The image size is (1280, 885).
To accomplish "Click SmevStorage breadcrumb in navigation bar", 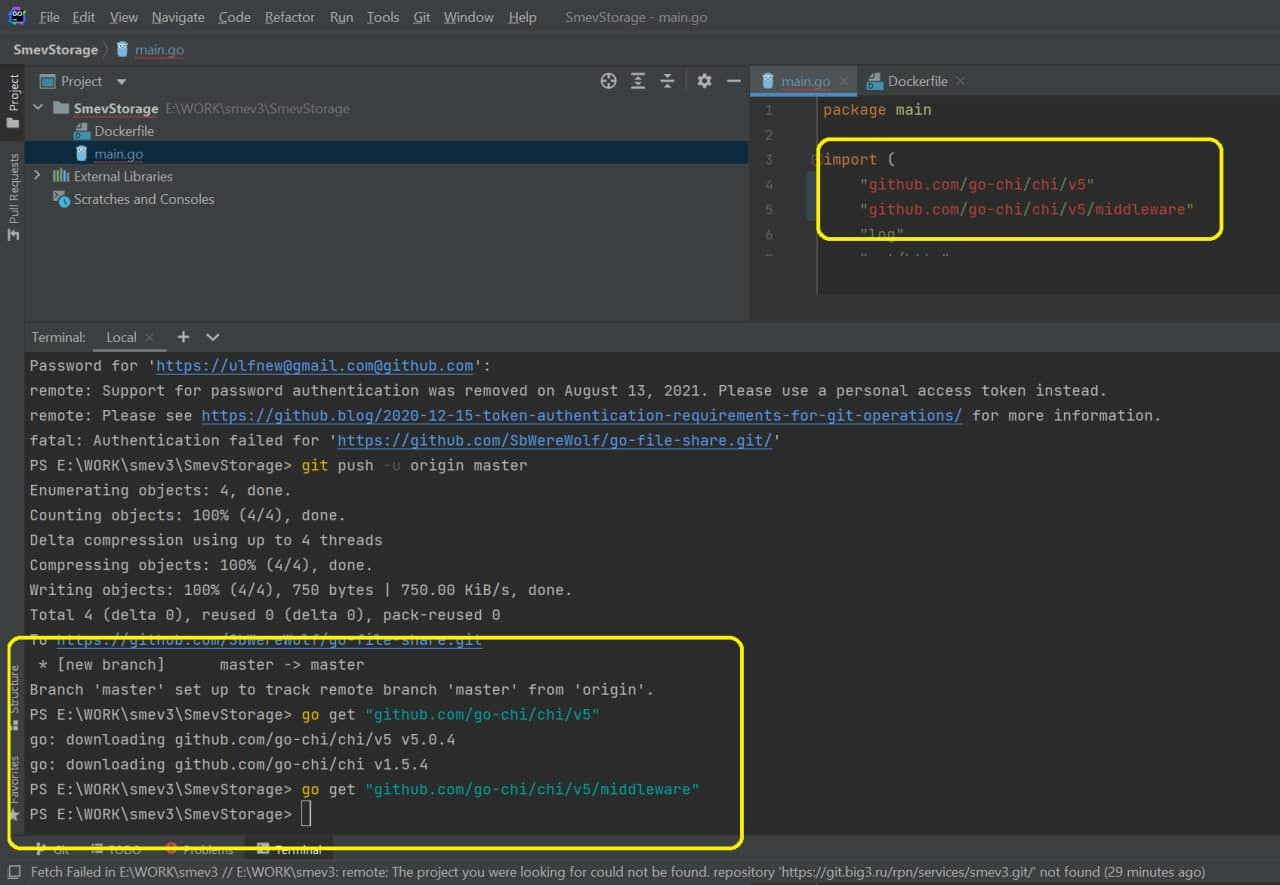I will 55,49.
